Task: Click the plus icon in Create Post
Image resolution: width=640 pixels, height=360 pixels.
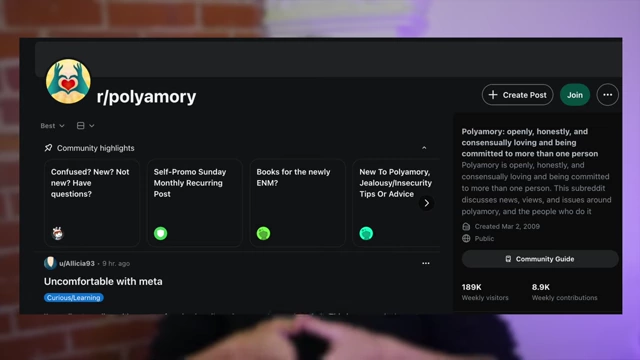Action: pos(493,95)
